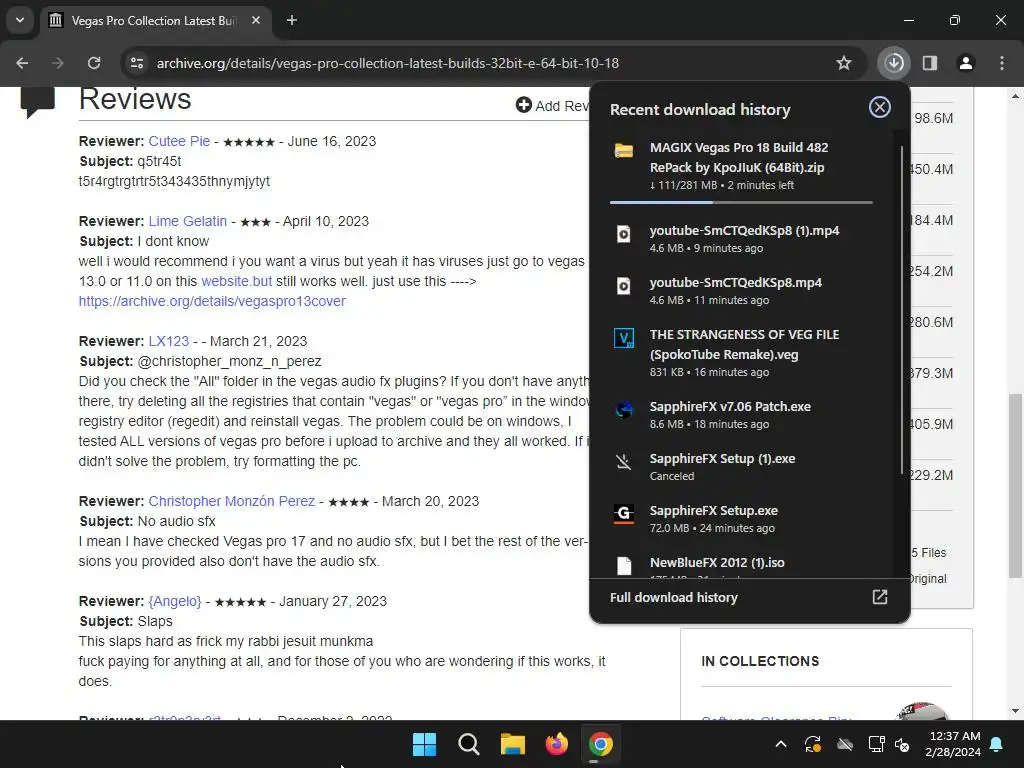Screen dimensions: 1024x768
Task: Click the Chrome taskbar icon
Action: coord(601,744)
